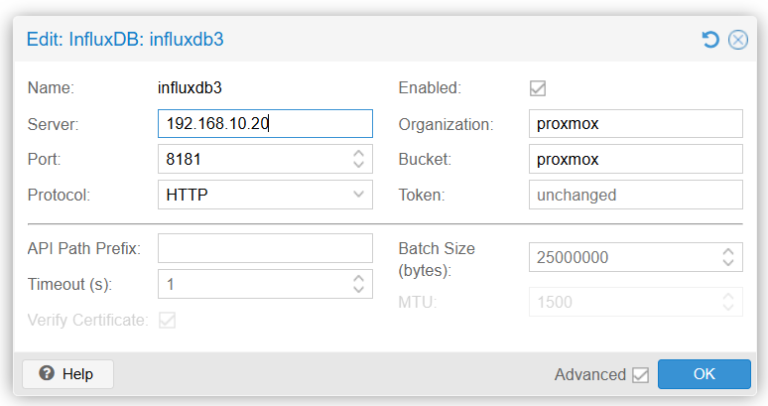Click the Protocol label
Viewport: 768px width, 406px height.
click(59, 195)
